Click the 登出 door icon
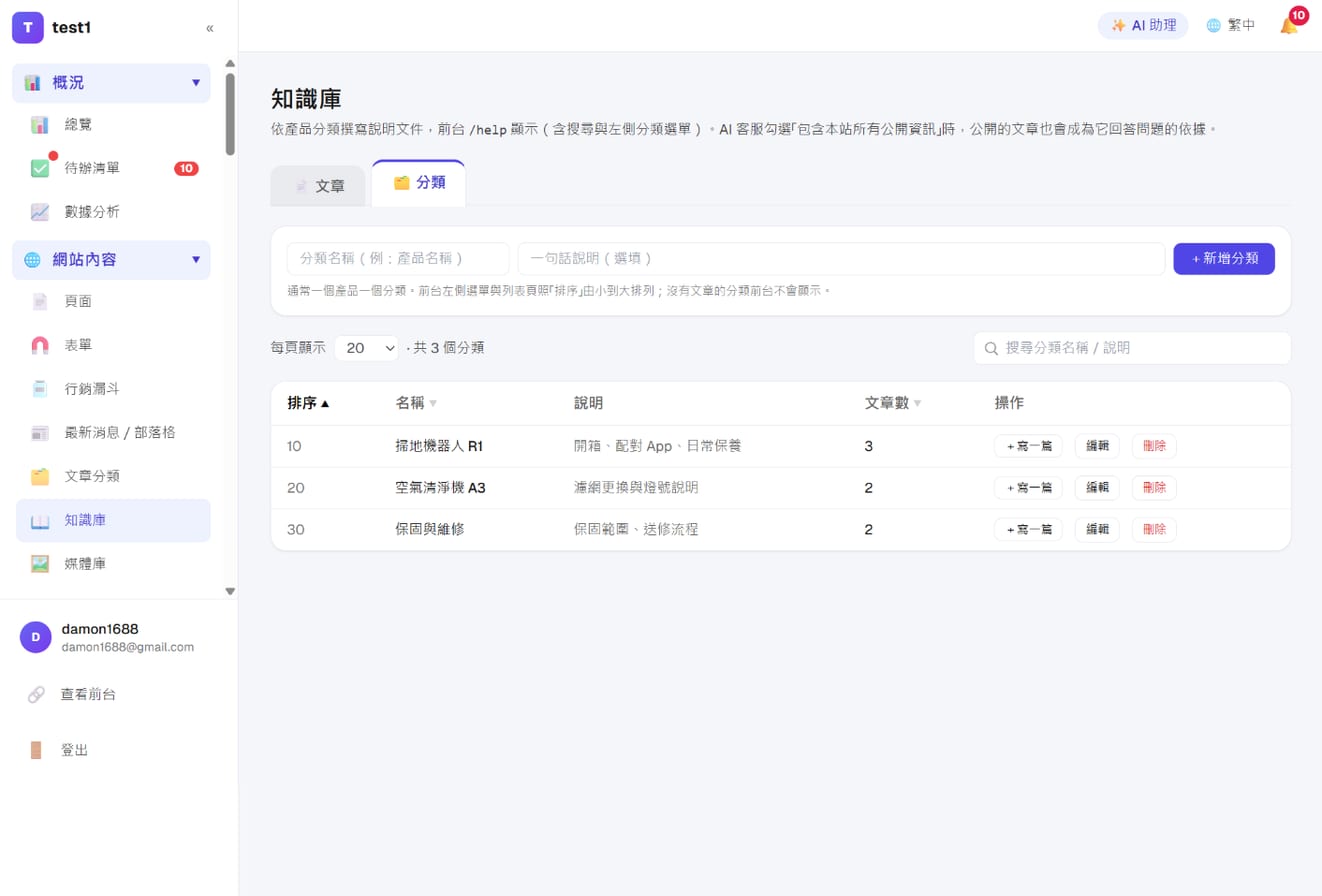This screenshot has height=896, width=1322. tap(36, 750)
